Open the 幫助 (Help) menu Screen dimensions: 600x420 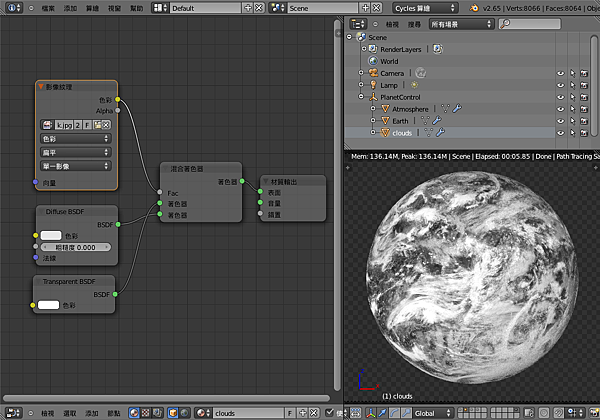pos(137,8)
